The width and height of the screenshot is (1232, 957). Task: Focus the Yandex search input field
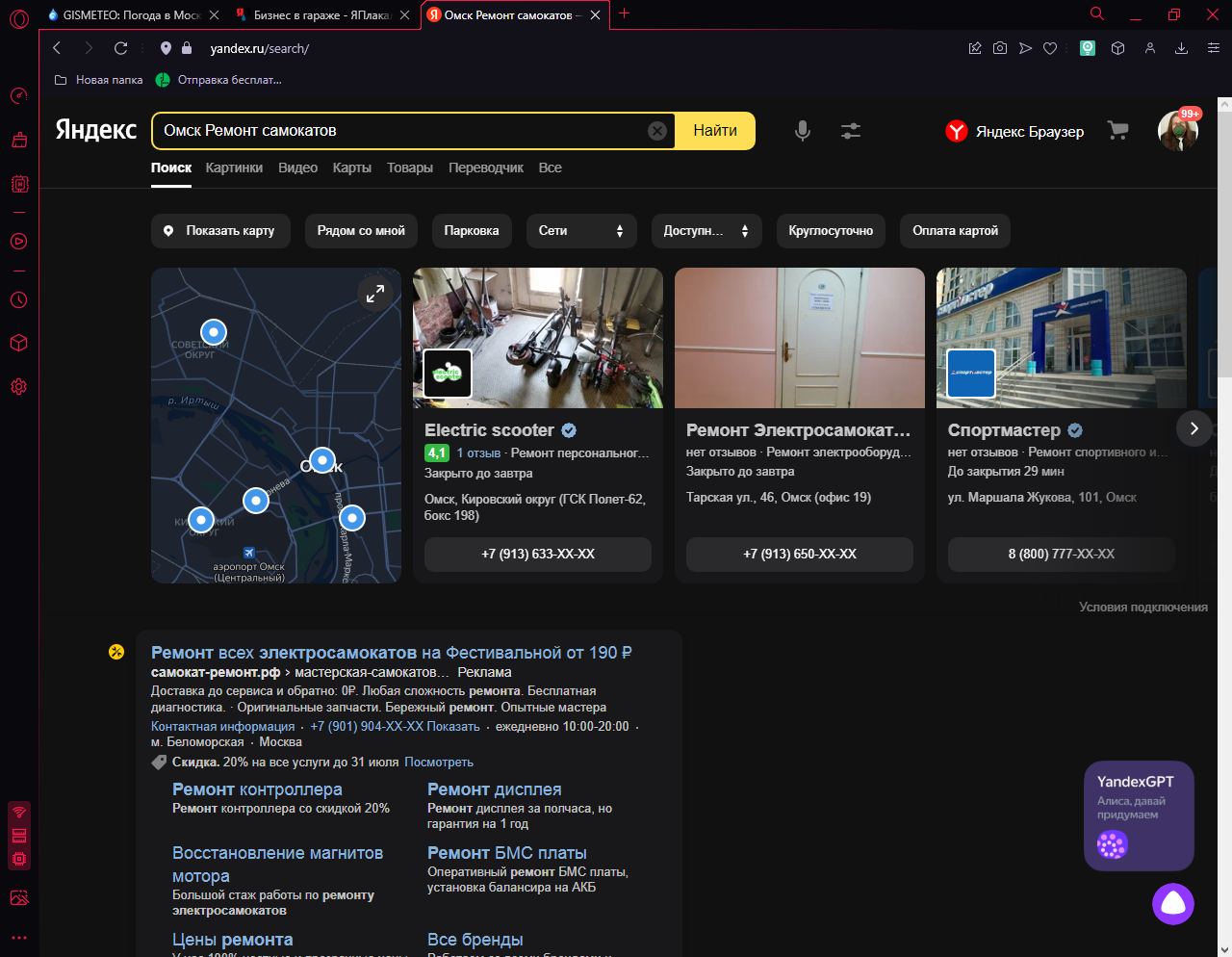(399, 131)
